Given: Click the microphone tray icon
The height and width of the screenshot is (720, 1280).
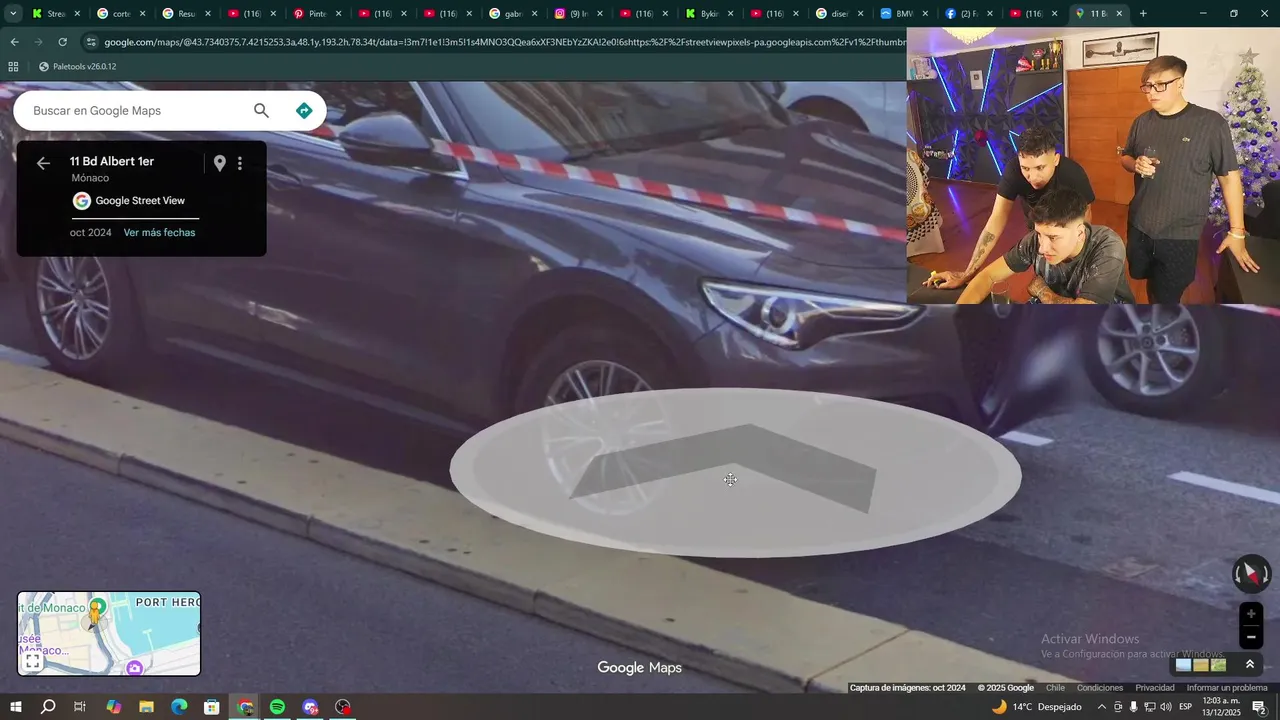Looking at the screenshot, I should pos(1133,707).
